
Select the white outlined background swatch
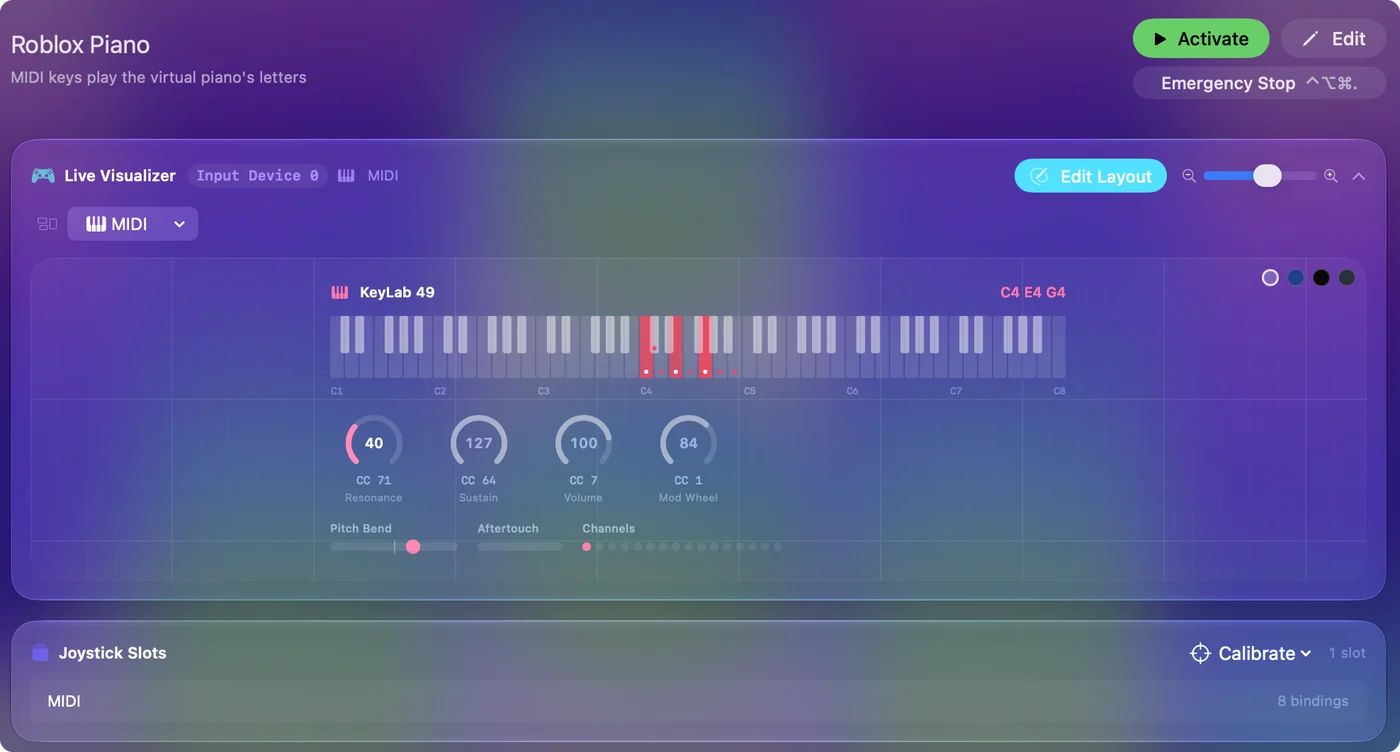tap(1270, 278)
